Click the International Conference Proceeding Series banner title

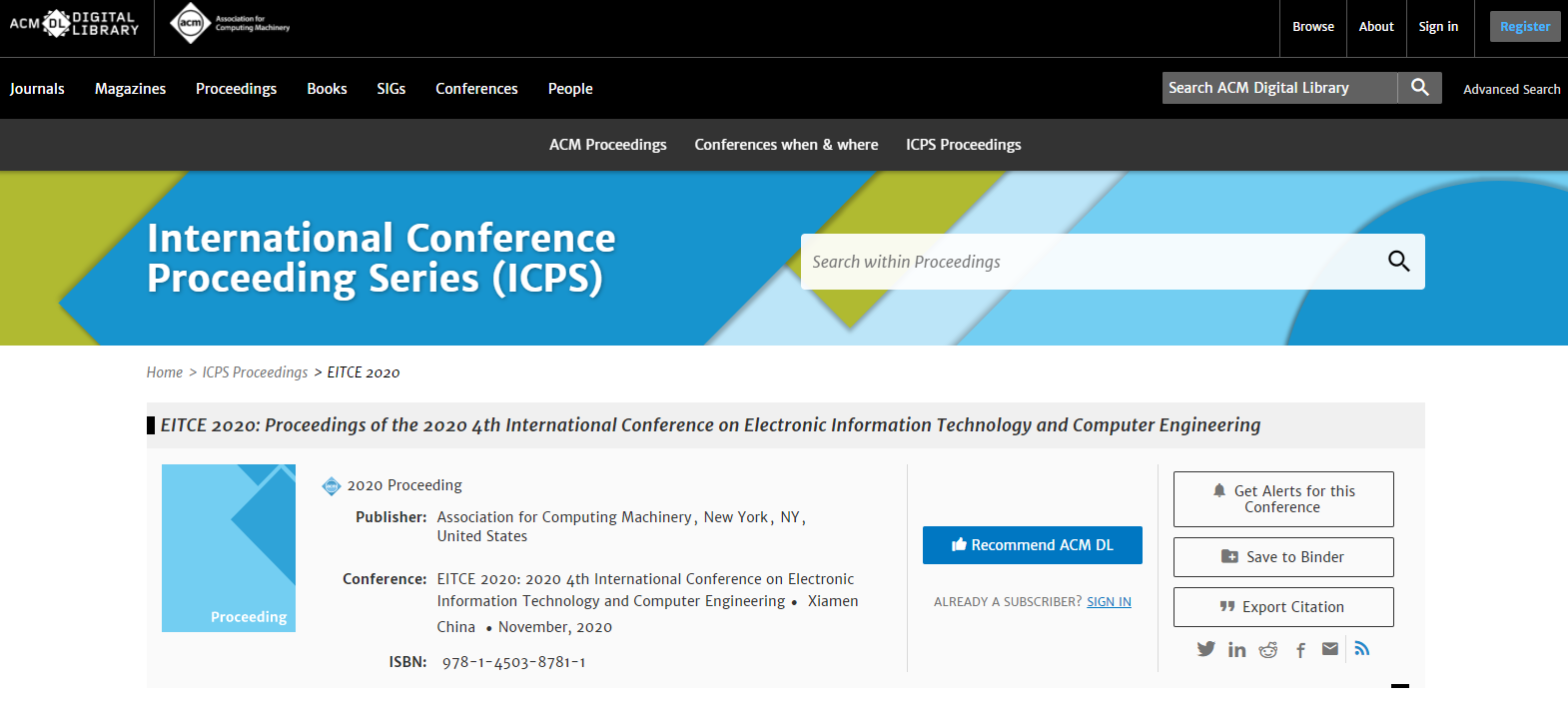[382, 258]
